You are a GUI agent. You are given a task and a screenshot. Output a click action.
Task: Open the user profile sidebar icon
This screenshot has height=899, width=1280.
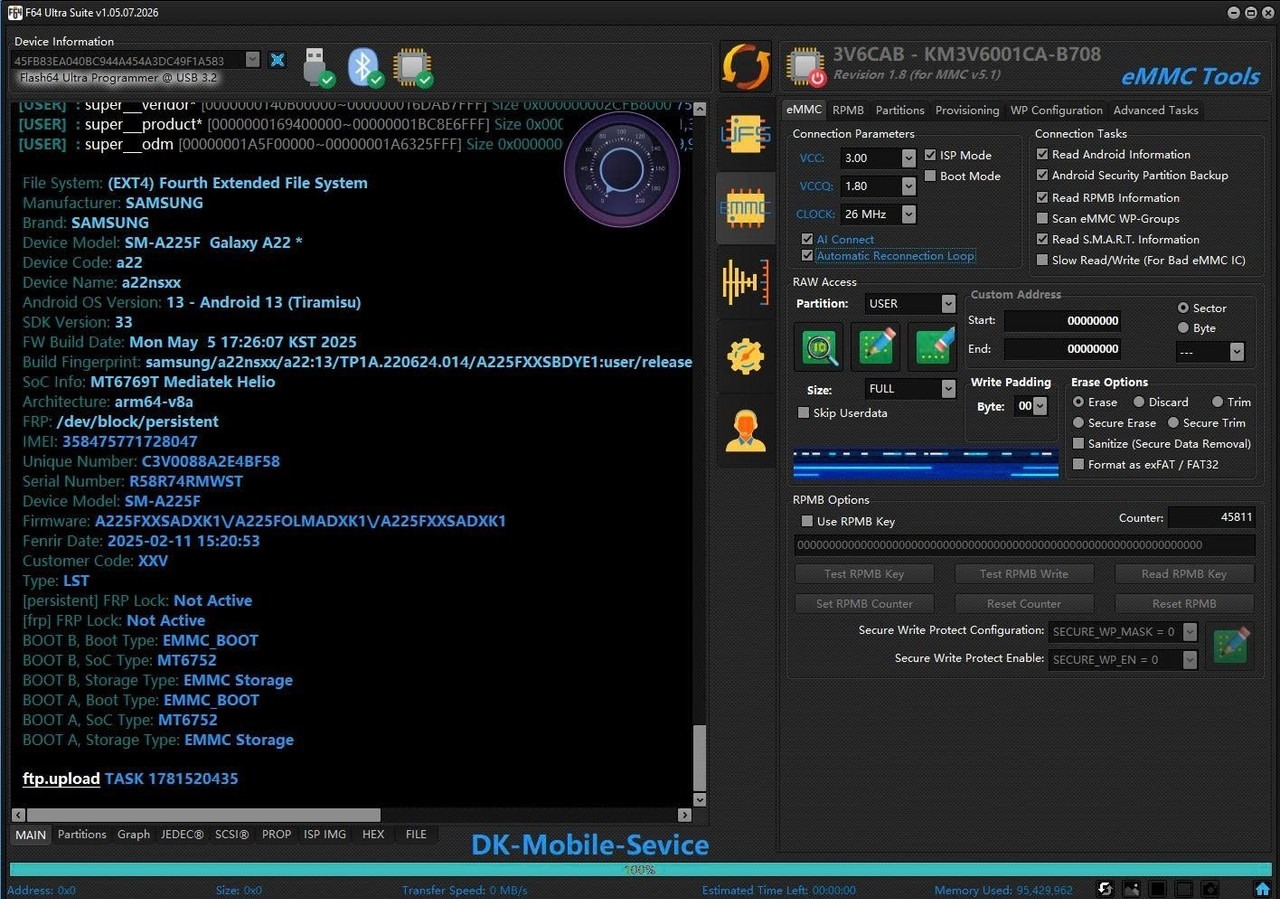click(x=746, y=430)
